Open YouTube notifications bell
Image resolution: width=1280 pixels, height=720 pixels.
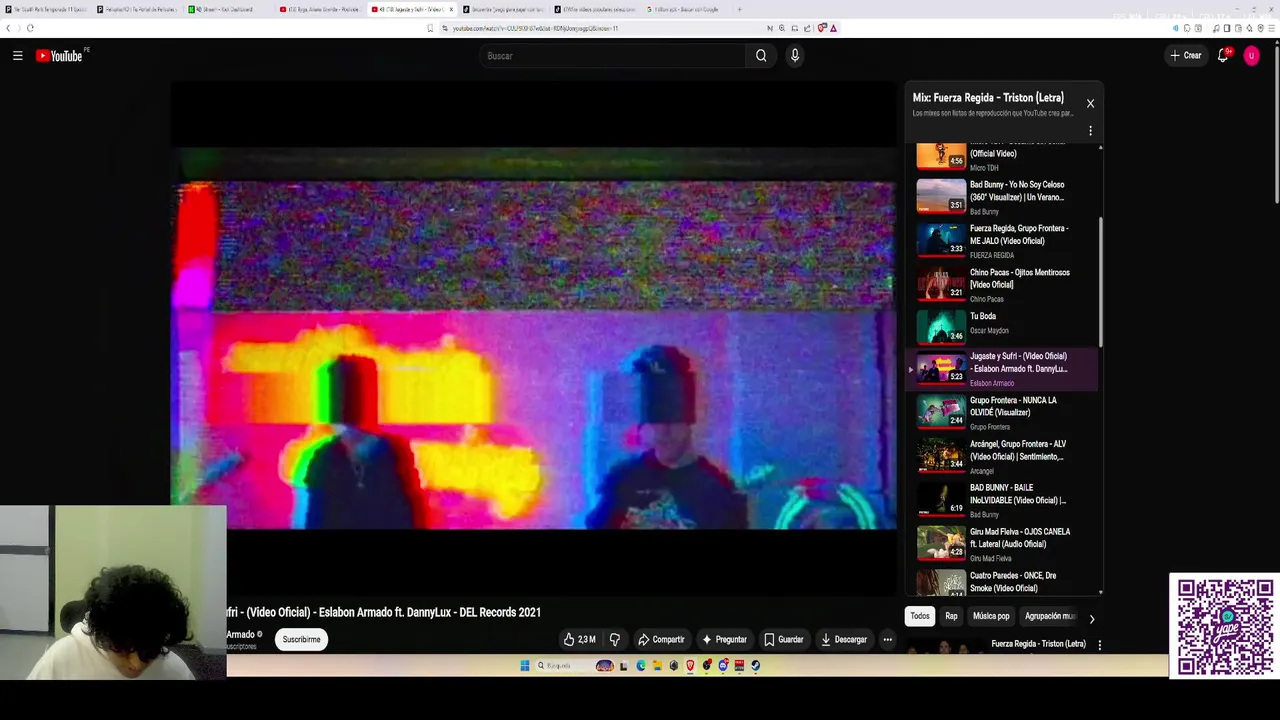pyautogui.click(x=1223, y=56)
